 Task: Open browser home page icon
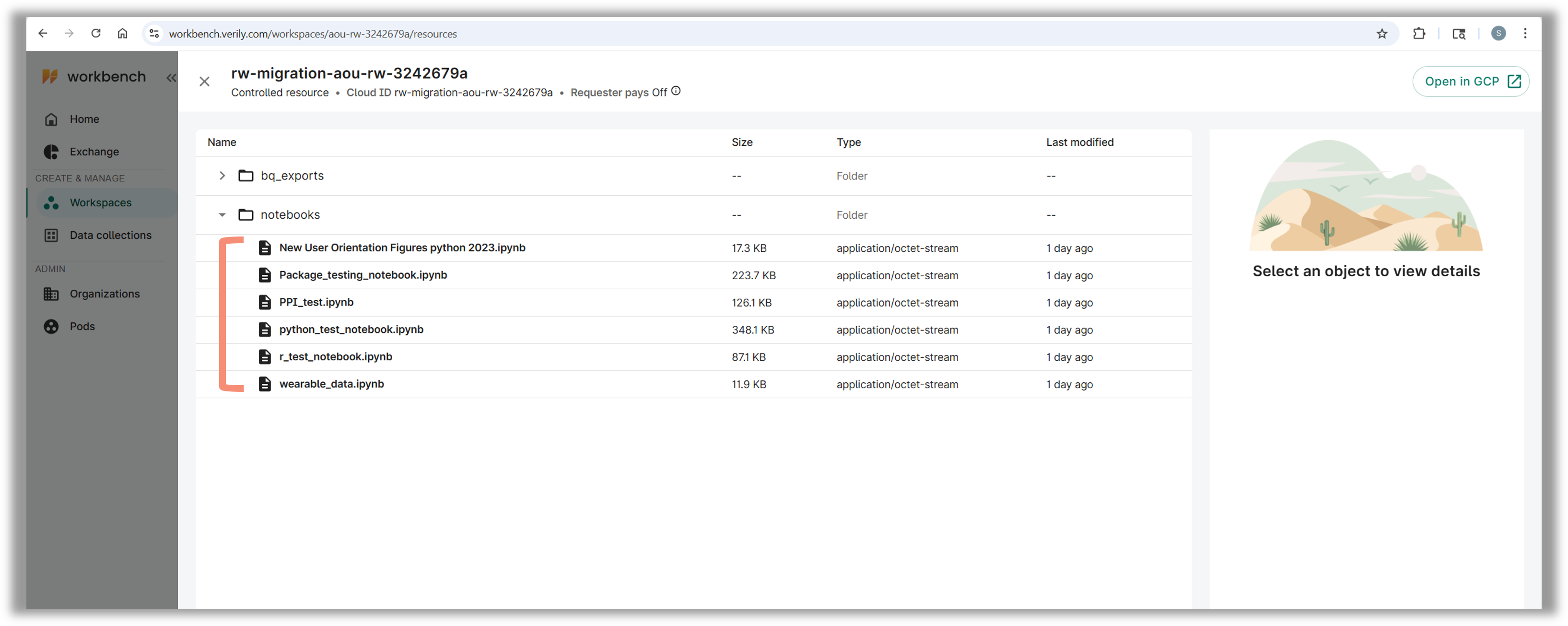coord(122,34)
